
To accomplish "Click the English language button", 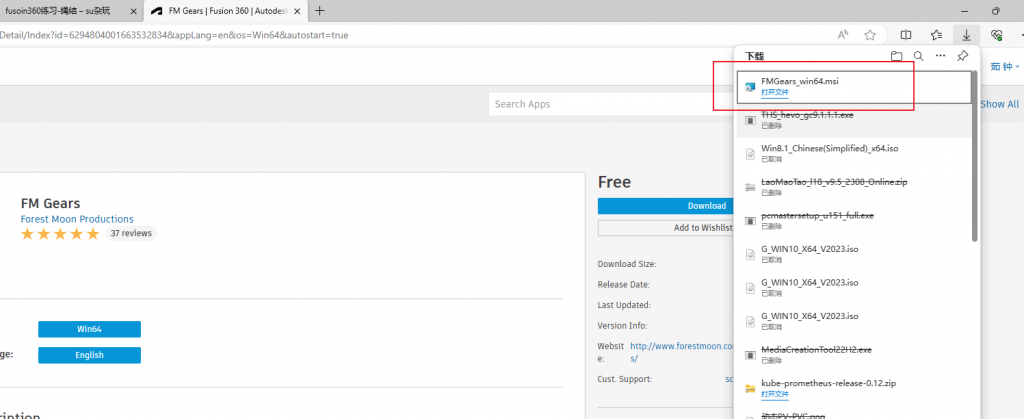I will click(x=89, y=355).
